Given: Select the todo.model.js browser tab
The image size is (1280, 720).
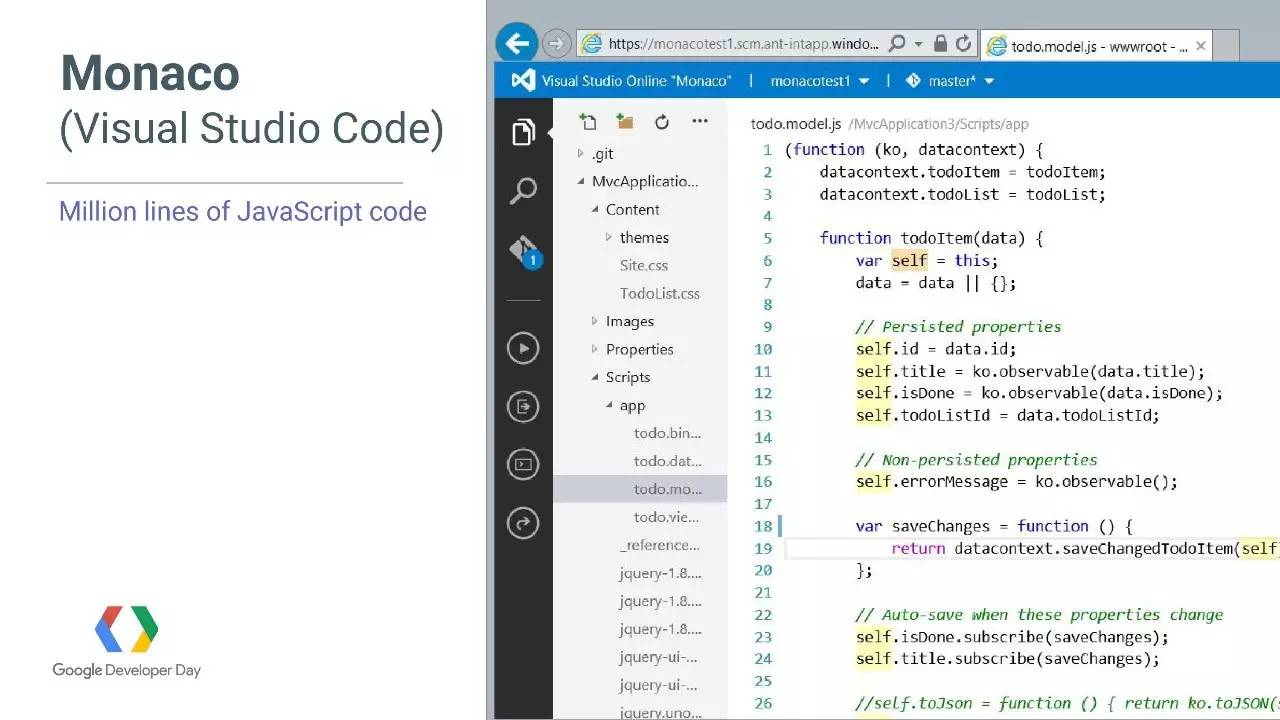Looking at the screenshot, I should [x=1096, y=46].
